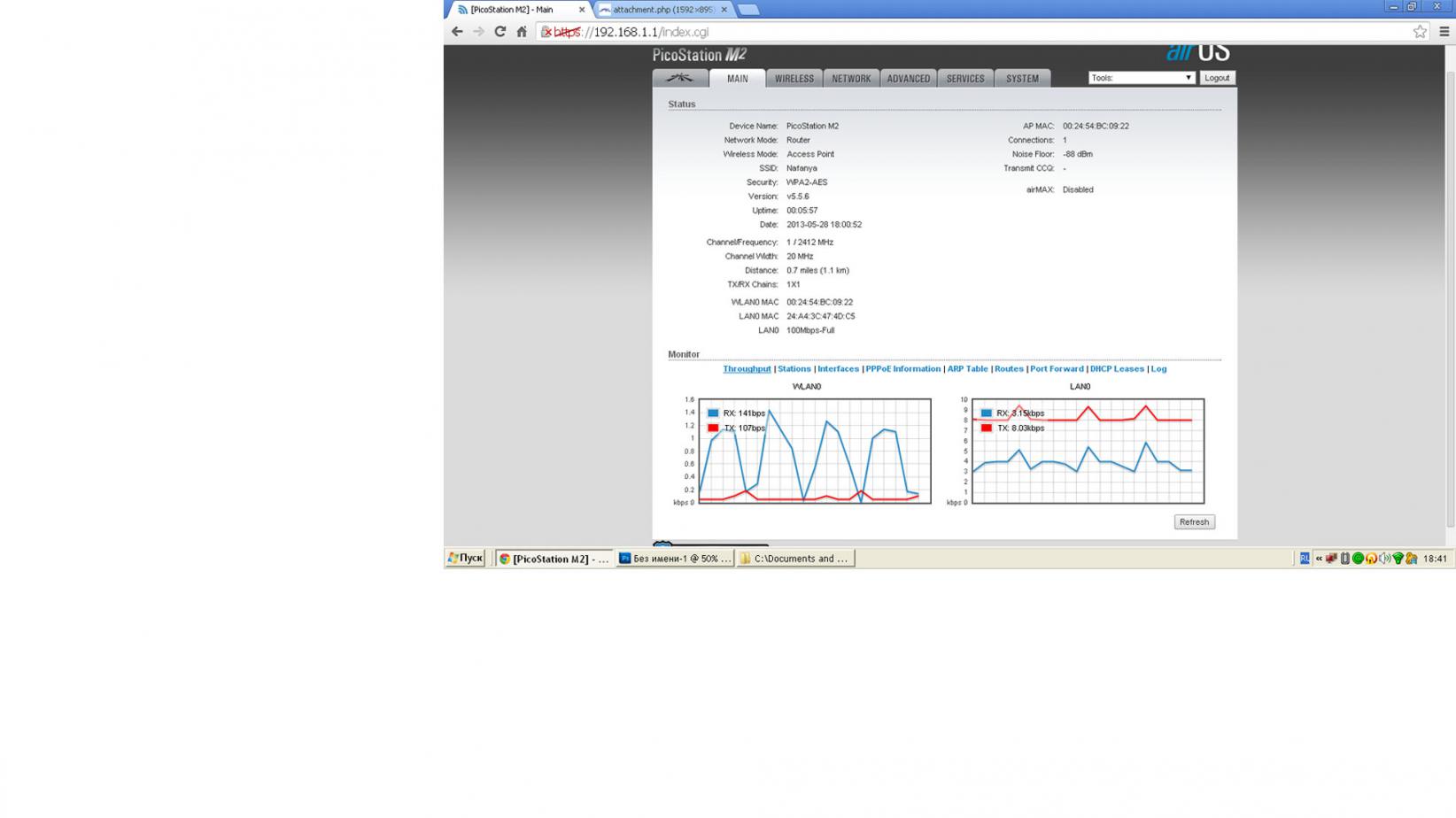Close the attachment.php browser tab
Viewport: 1456px width, 818px height.
tap(724, 10)
